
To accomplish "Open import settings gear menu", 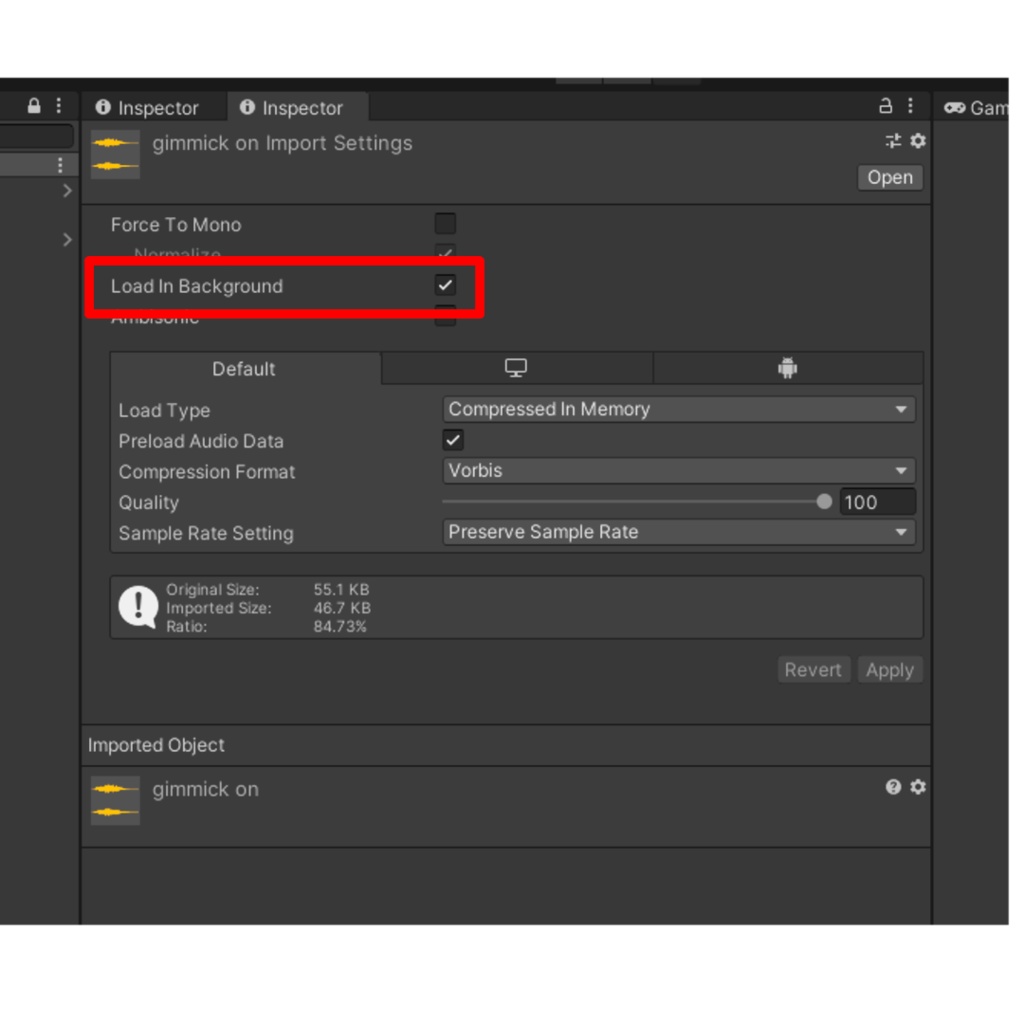I will tap(918, 141).
